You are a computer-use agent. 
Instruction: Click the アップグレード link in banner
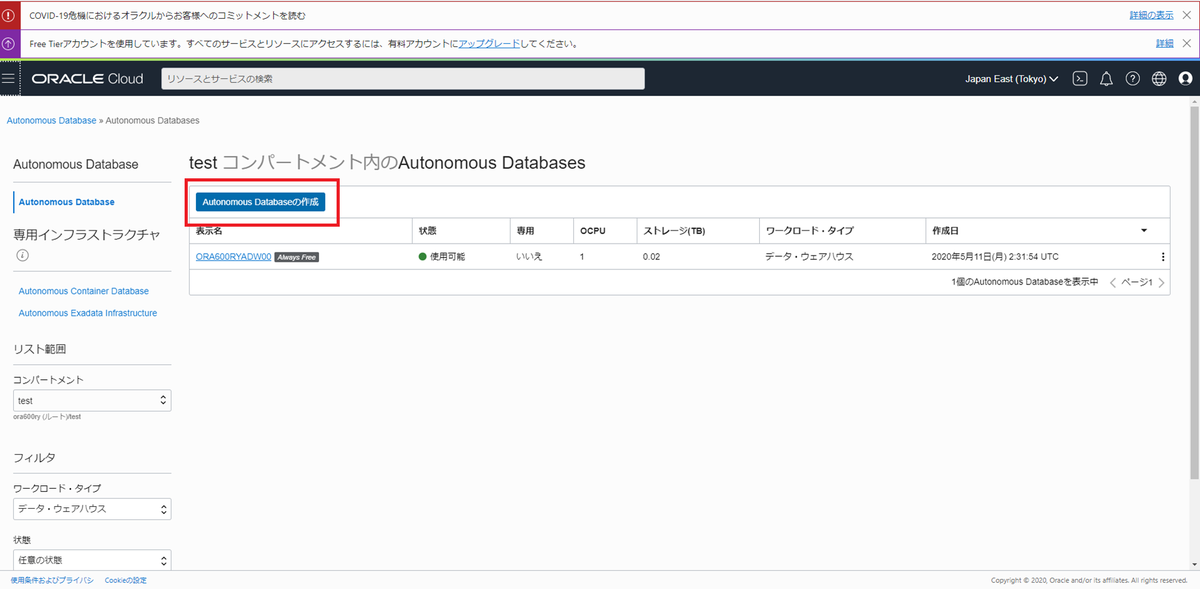click(489, 44)
